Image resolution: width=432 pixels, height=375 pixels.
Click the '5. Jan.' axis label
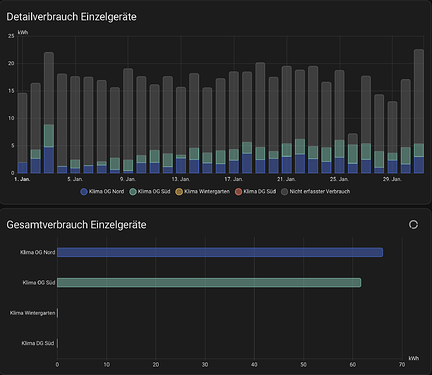click(75, 179)
